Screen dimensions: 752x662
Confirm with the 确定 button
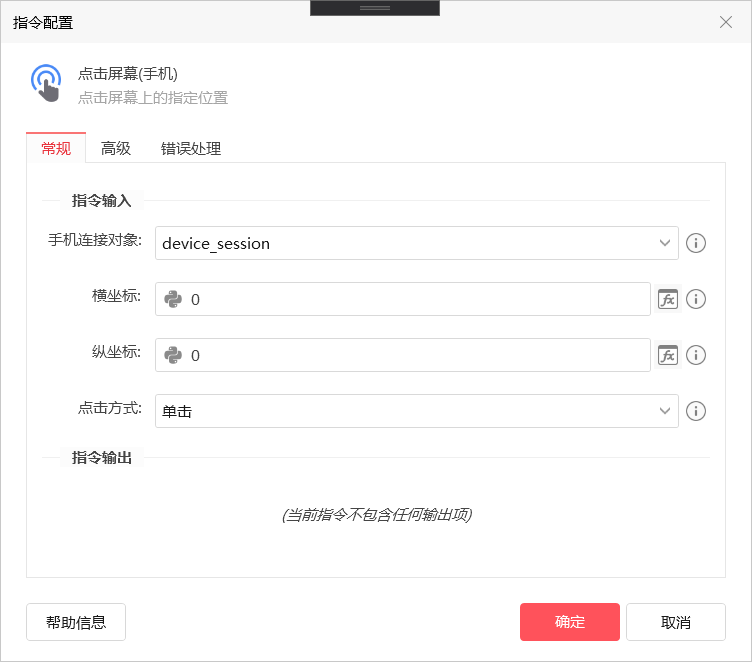570,622
